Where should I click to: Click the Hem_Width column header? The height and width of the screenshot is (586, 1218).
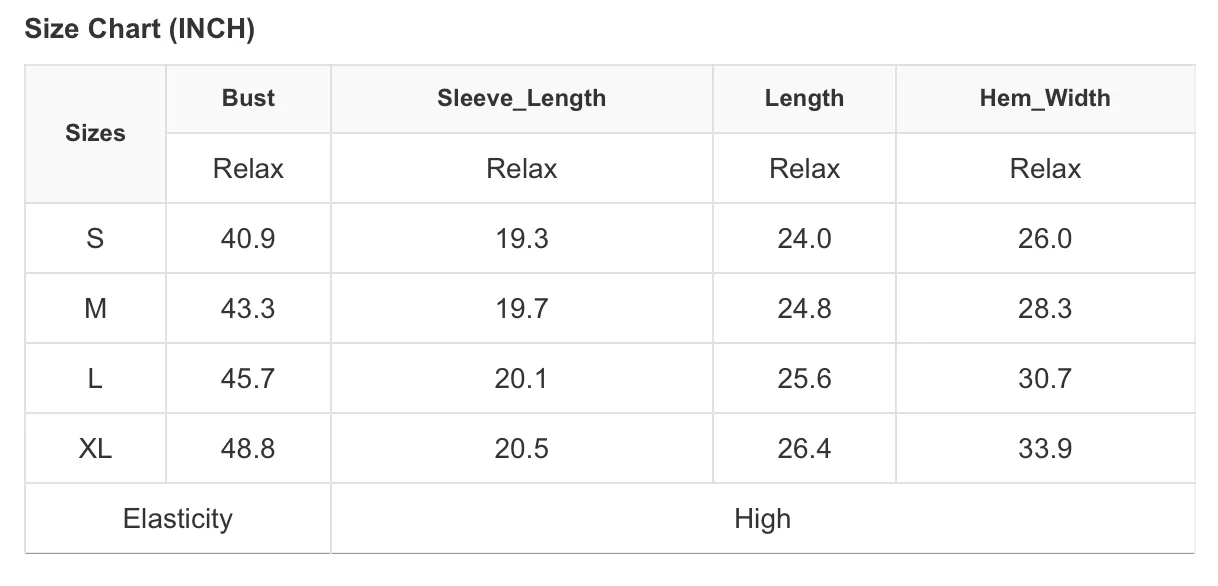coord(1045,98)
